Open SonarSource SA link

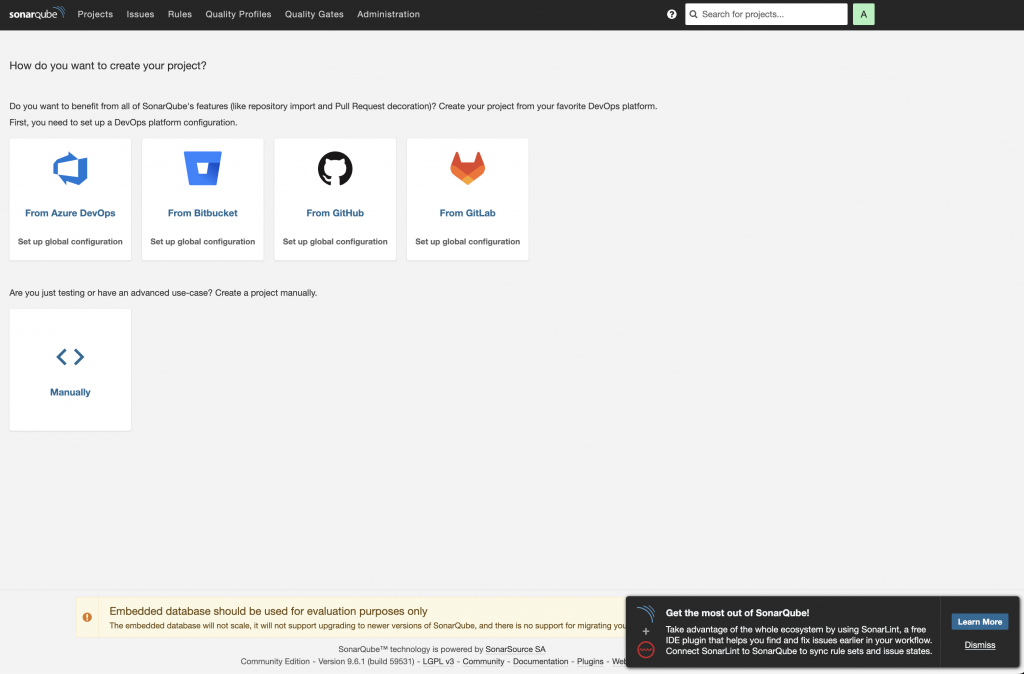[515, 649]
